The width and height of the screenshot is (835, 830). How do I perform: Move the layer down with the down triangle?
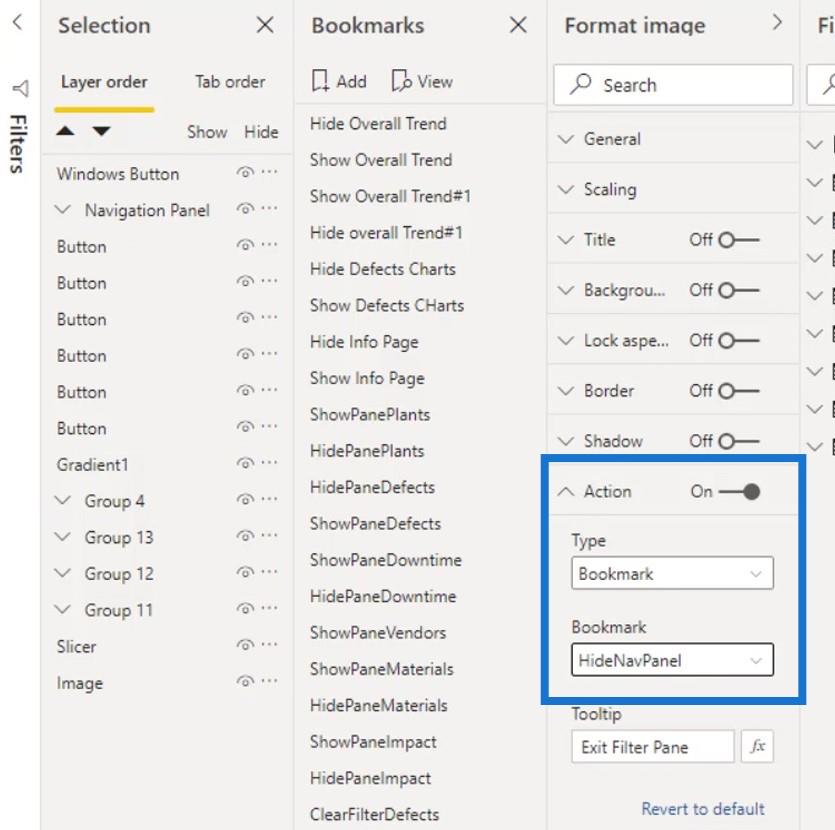tap(101, 131)
